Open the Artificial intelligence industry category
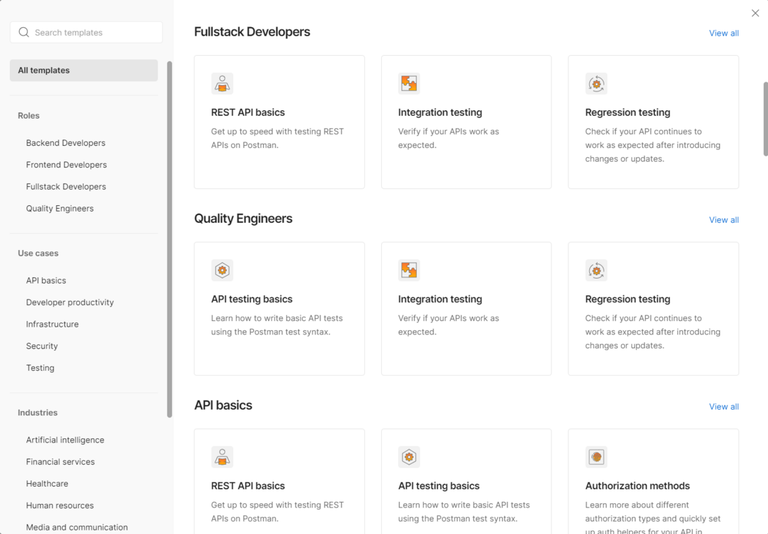The height and width of the screenshot is (534, 768). pos(65,440)
